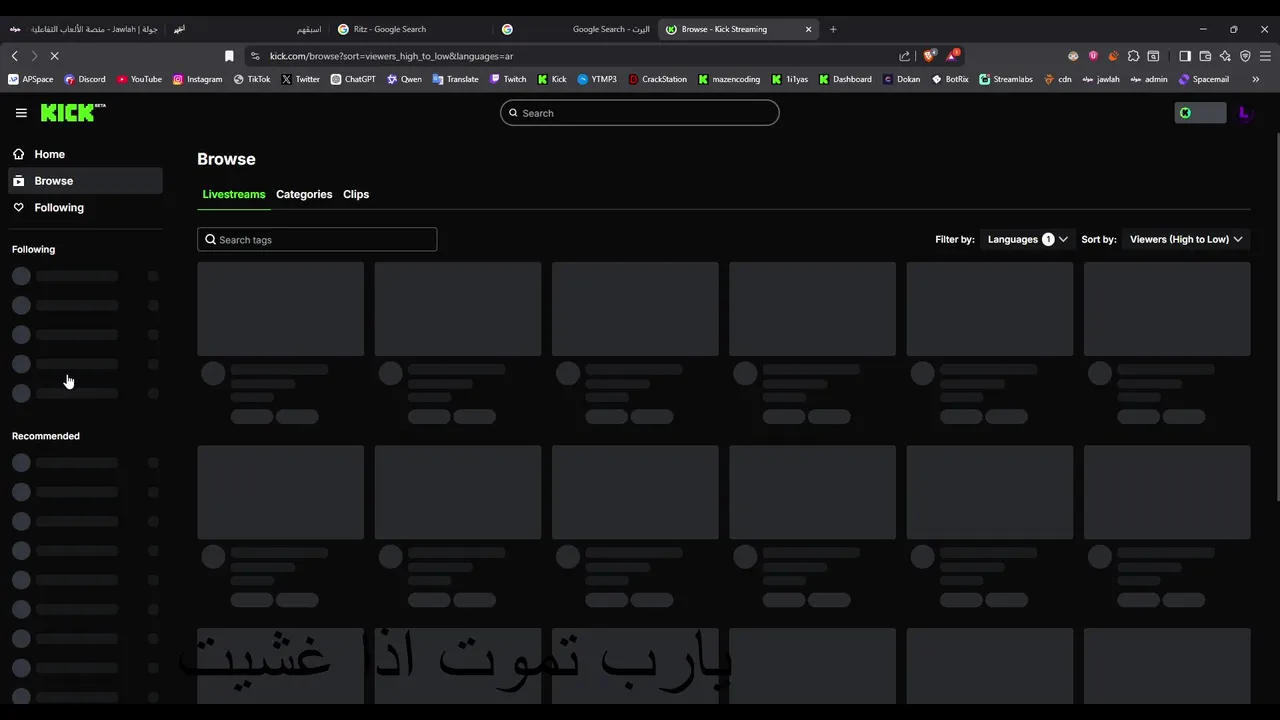Viewport: 1280px width, 720px height.
Task: Open Dashboard bookmark
Action: (x=845, y=79)
